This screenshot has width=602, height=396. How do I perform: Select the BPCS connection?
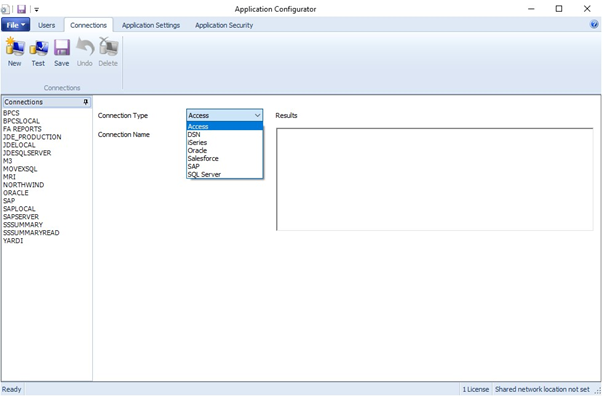pos(11,113)
